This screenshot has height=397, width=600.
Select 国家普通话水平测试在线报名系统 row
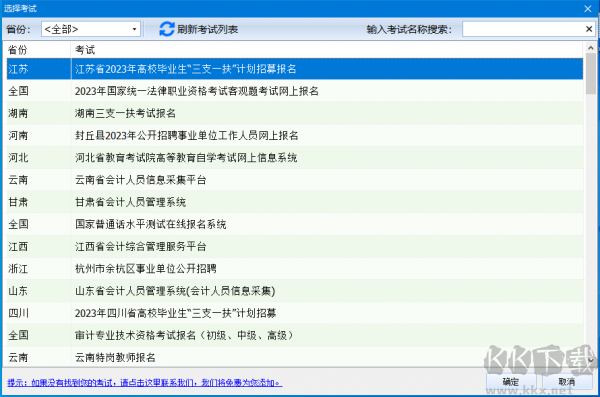coord(295,224)
